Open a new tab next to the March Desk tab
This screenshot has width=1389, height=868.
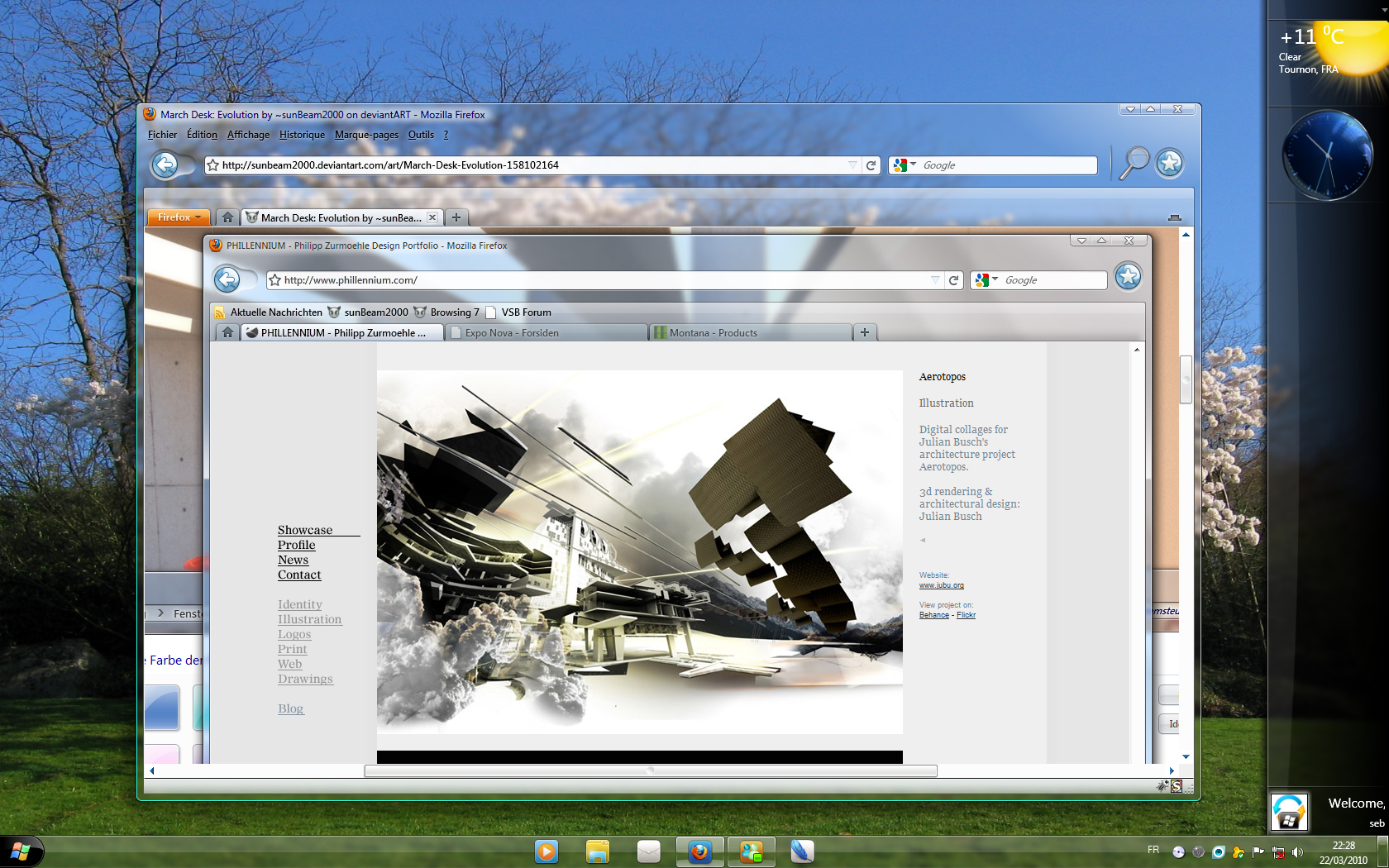[456, 217]
